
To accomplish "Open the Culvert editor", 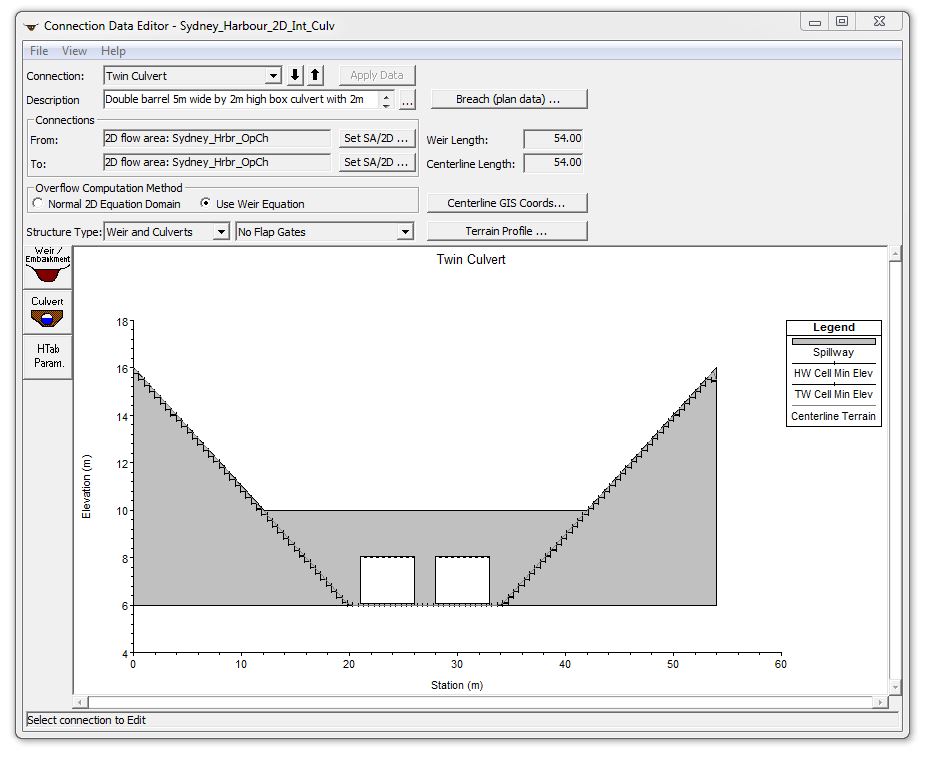I will [48, 312].
